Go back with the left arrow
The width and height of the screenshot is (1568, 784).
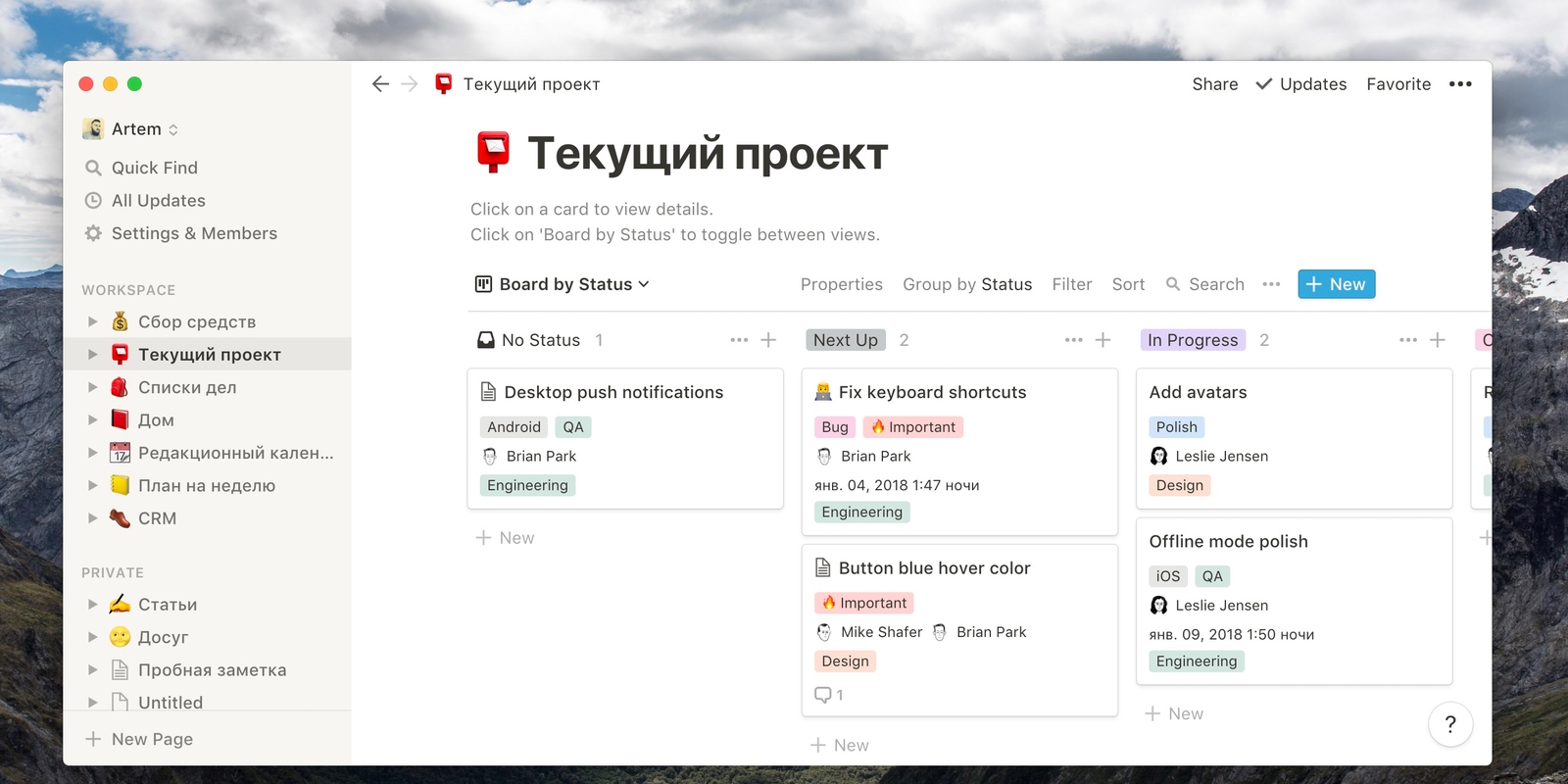tap(380, 84)
